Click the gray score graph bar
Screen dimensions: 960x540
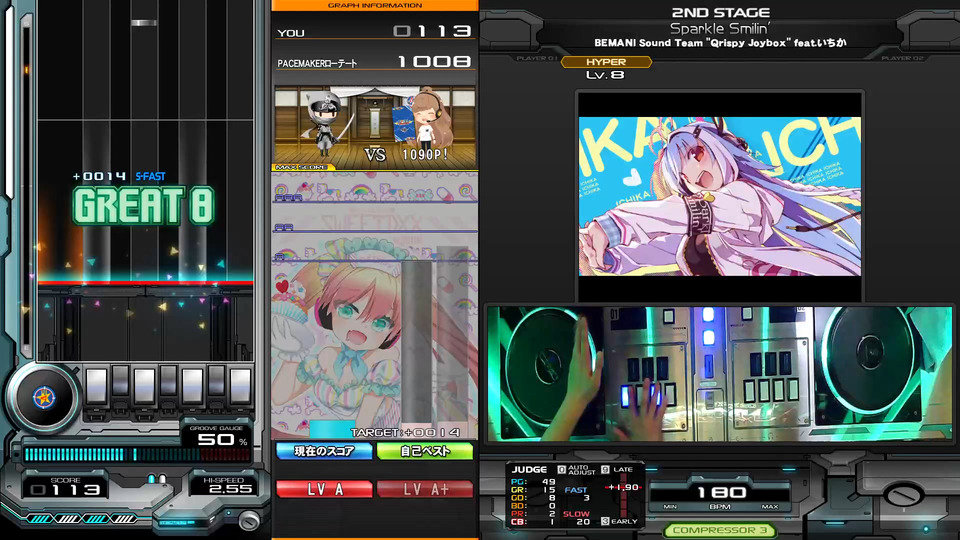click(x=417, y=342)
